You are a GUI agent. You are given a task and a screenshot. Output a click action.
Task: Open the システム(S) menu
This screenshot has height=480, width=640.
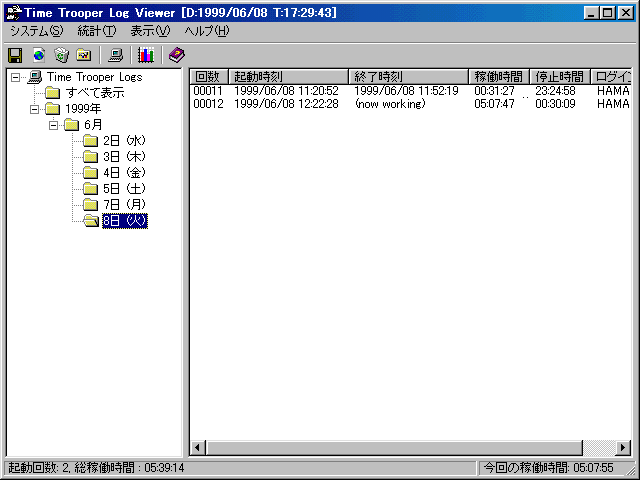click(x=37, y=31)
